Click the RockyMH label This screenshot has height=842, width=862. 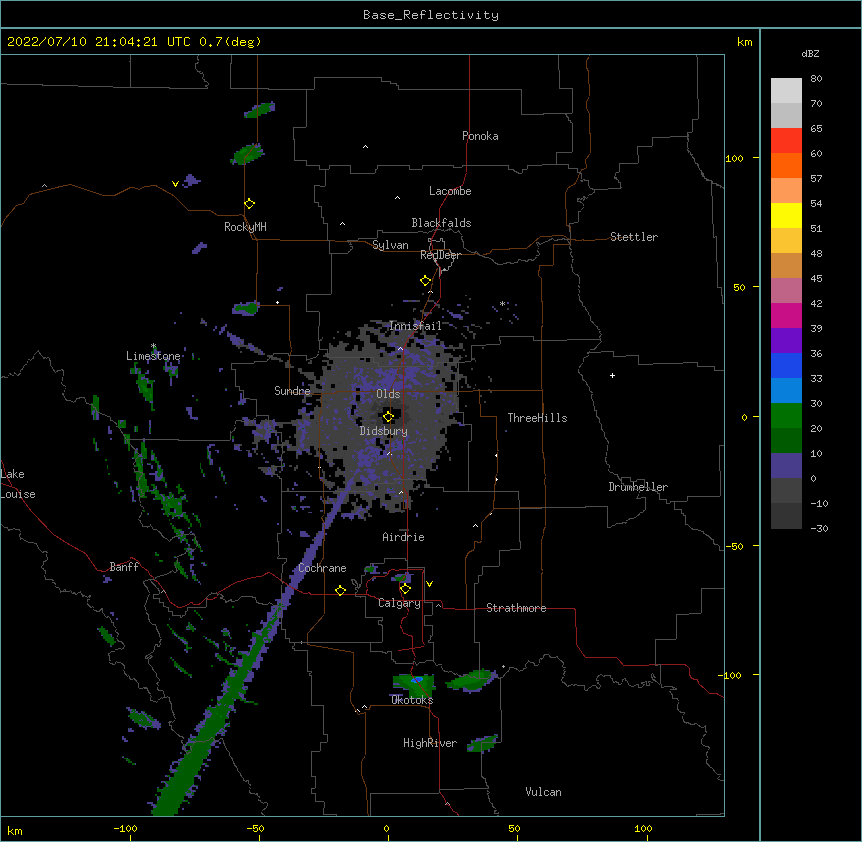coord(245,227)
